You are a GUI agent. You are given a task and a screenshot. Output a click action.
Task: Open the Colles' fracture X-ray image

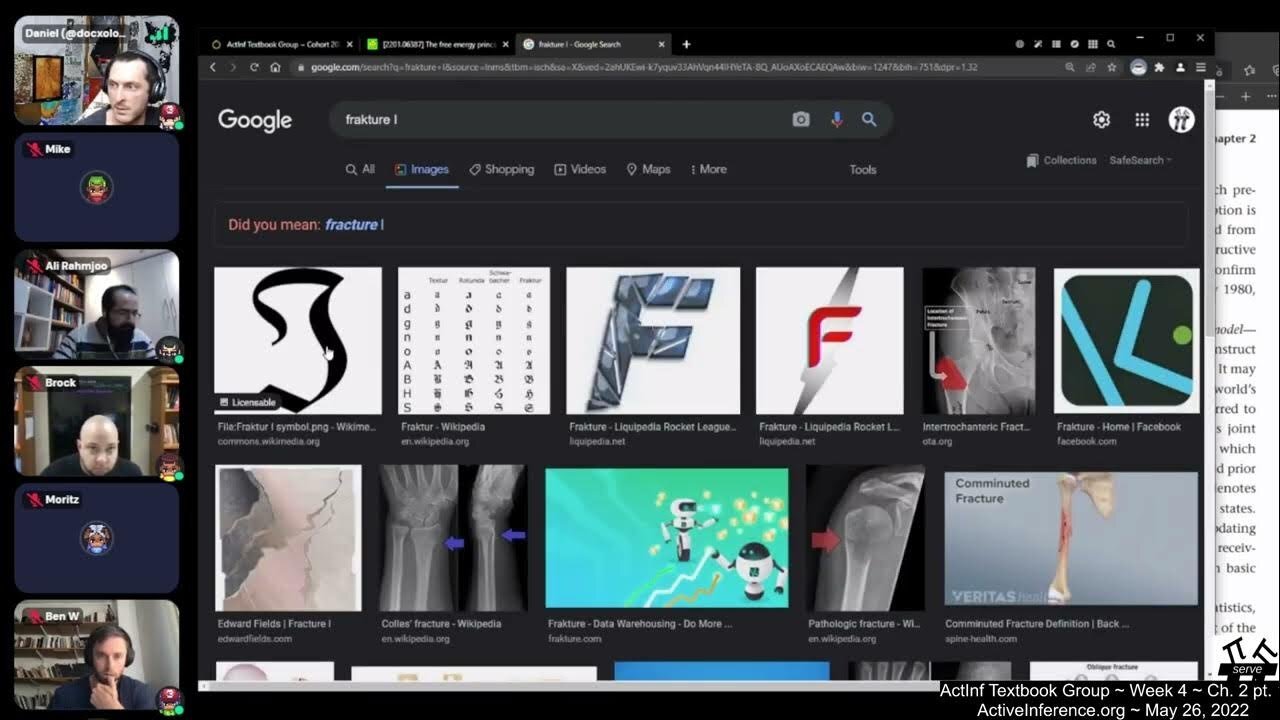(454, 538)
